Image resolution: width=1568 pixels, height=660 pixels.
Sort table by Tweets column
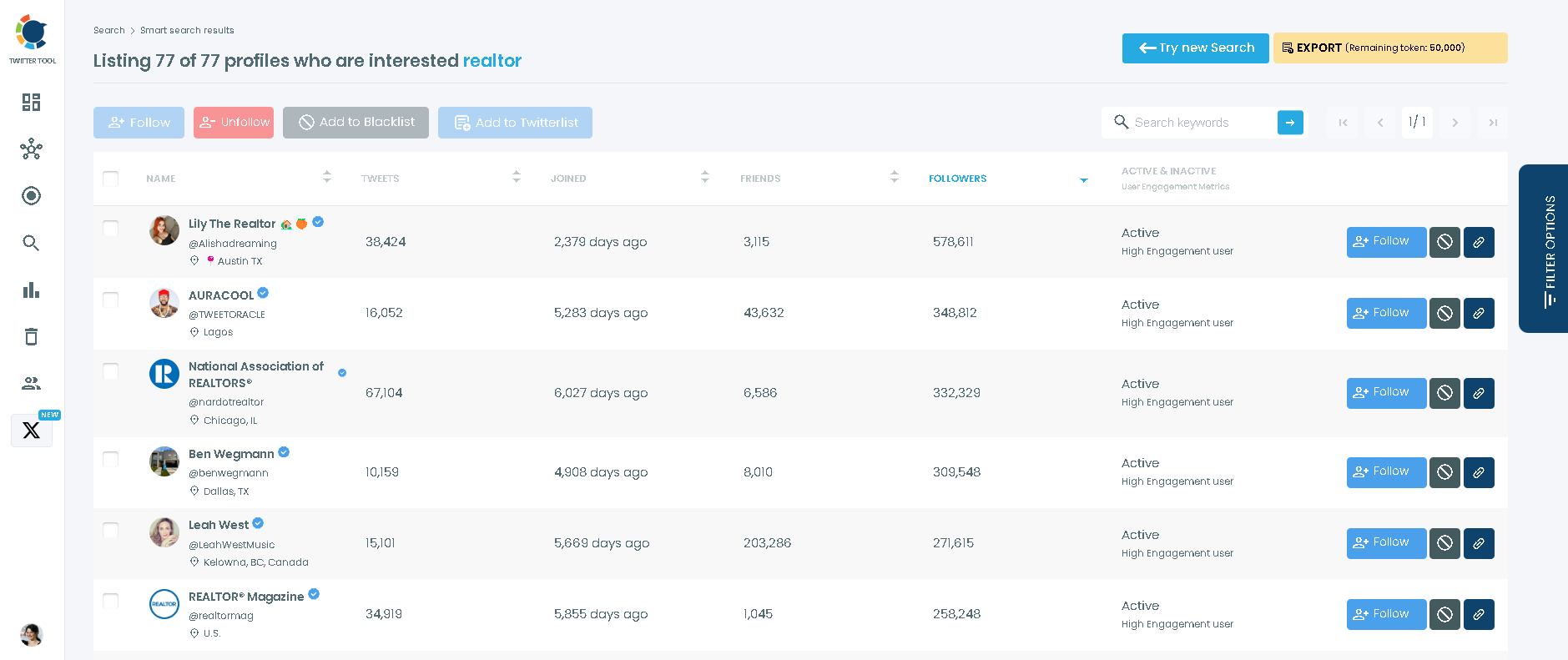pyautogui.click(x=516, y=177)
